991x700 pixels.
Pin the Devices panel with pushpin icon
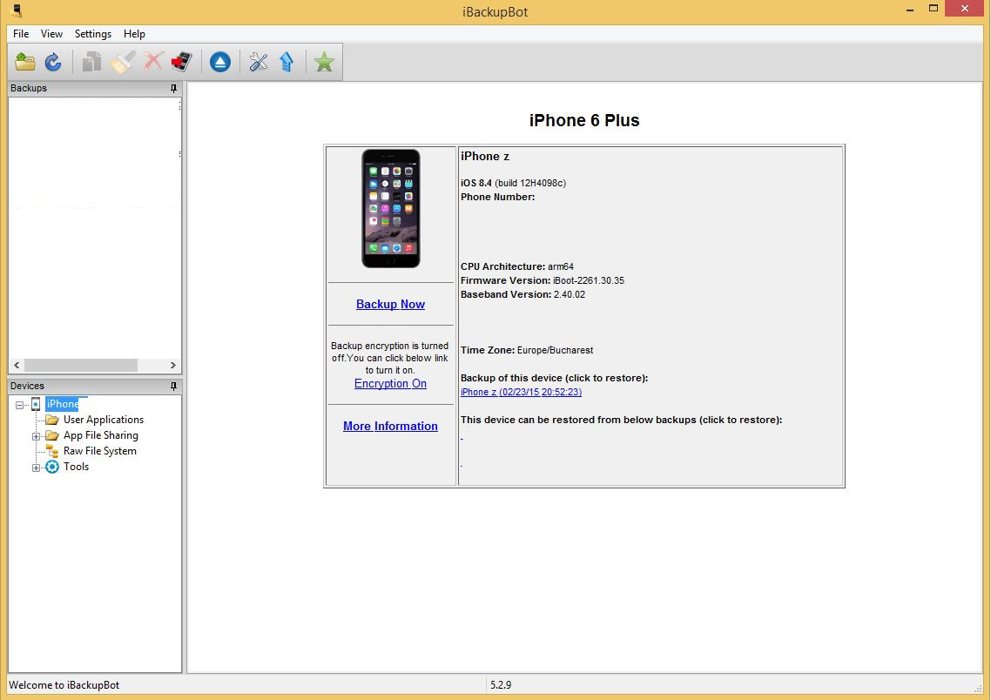(x=174, y=385)
